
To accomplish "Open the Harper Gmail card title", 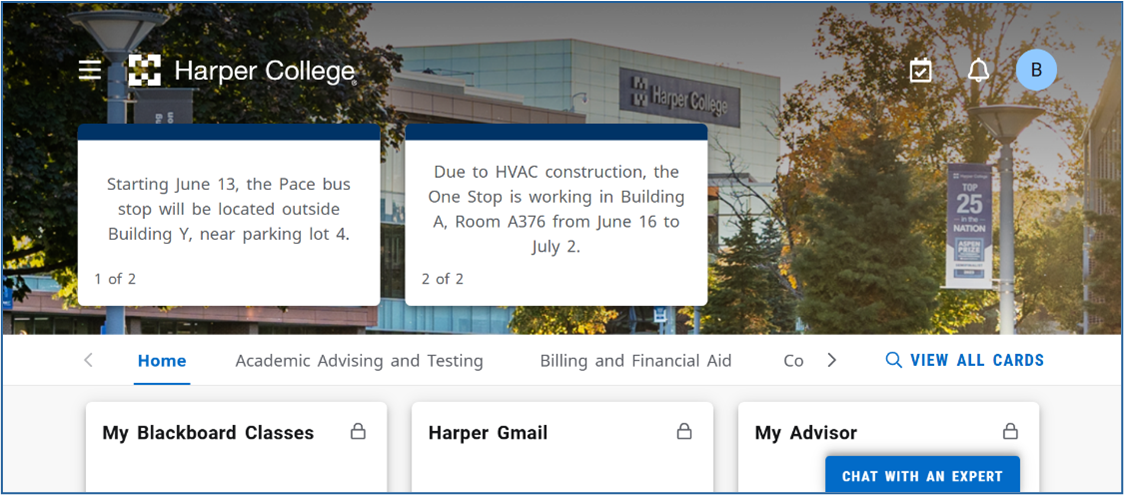I will [488, 433].
